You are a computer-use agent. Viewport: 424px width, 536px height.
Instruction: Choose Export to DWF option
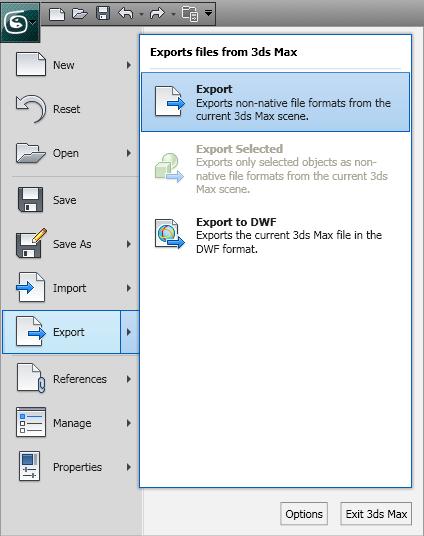pyautogui.click(x=275, y=235)
